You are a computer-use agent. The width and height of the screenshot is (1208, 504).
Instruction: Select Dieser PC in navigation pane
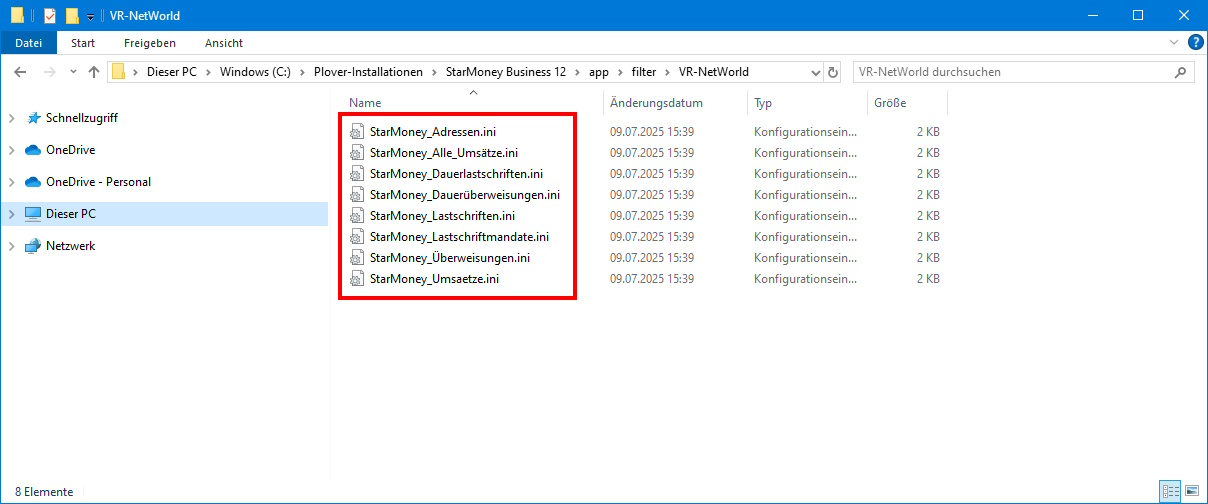pyautogui.click(x=71, y=214)
